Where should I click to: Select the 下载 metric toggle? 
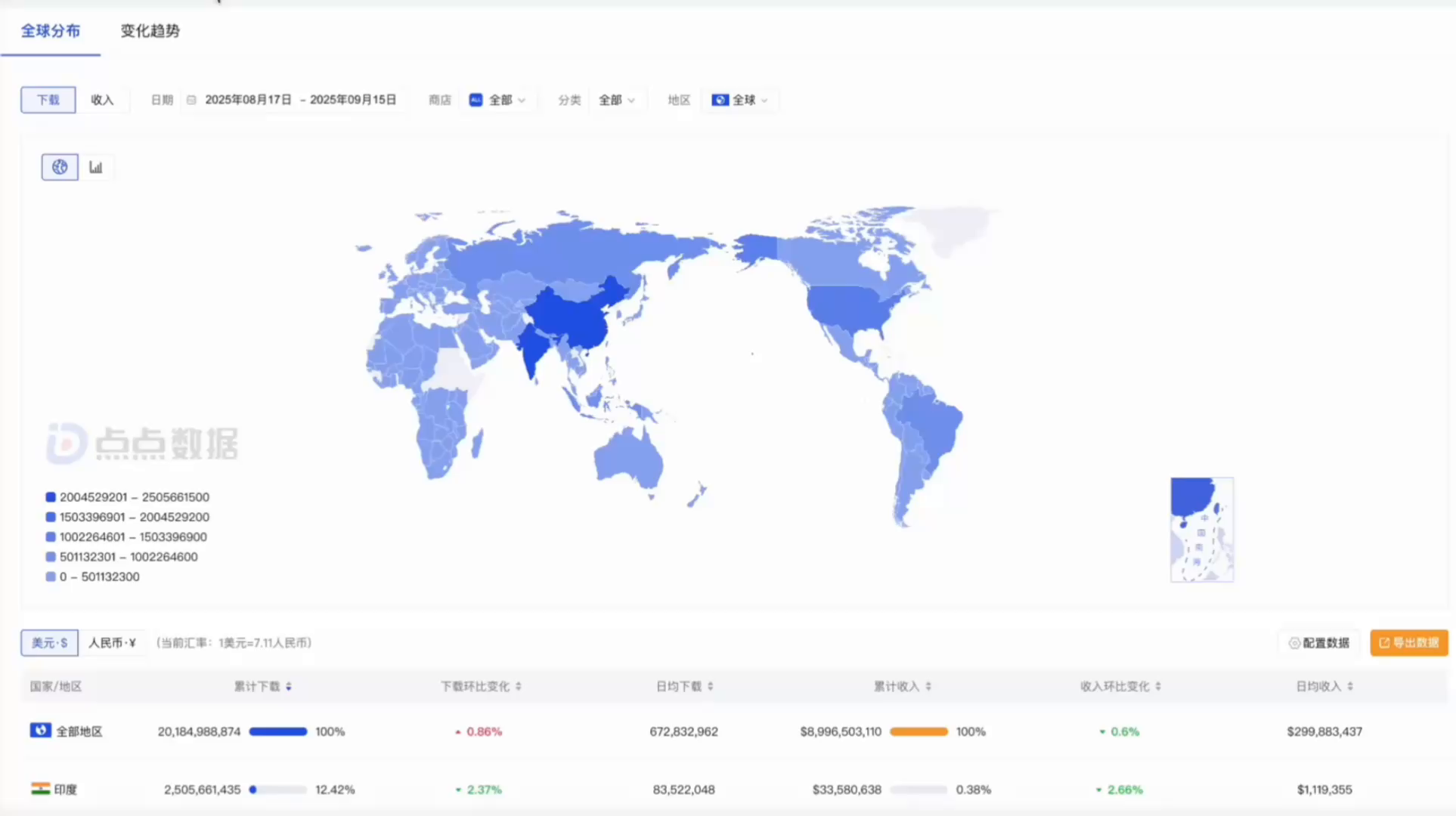tap(48, 100)
